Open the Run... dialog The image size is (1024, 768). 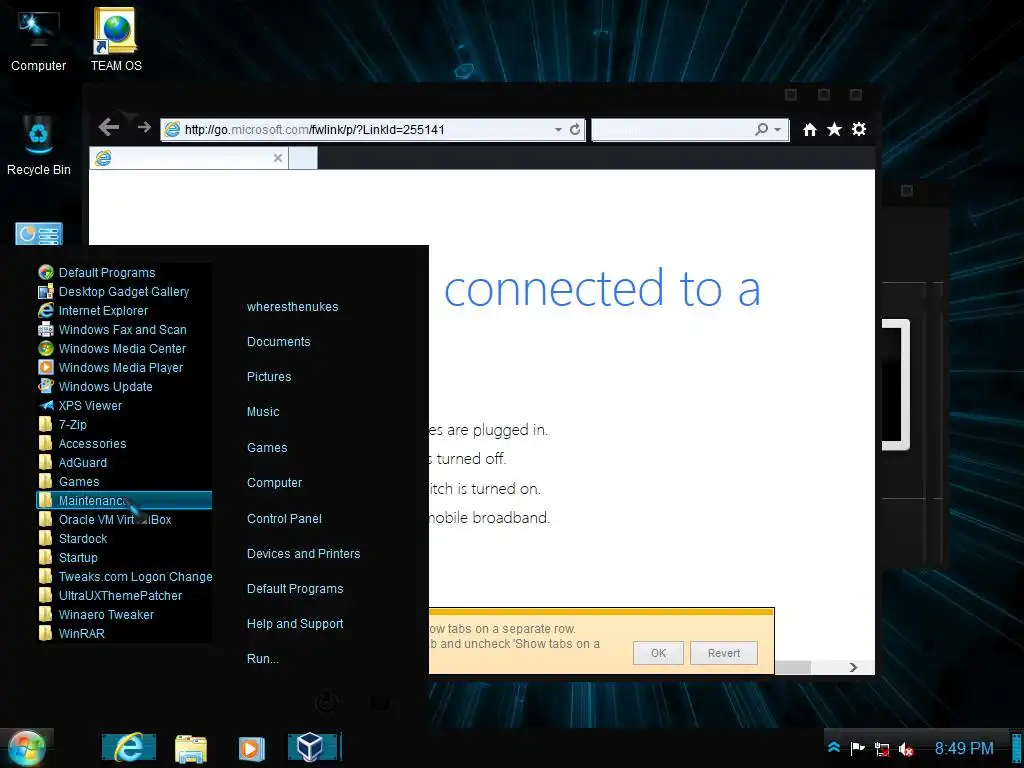coord(263,658)
